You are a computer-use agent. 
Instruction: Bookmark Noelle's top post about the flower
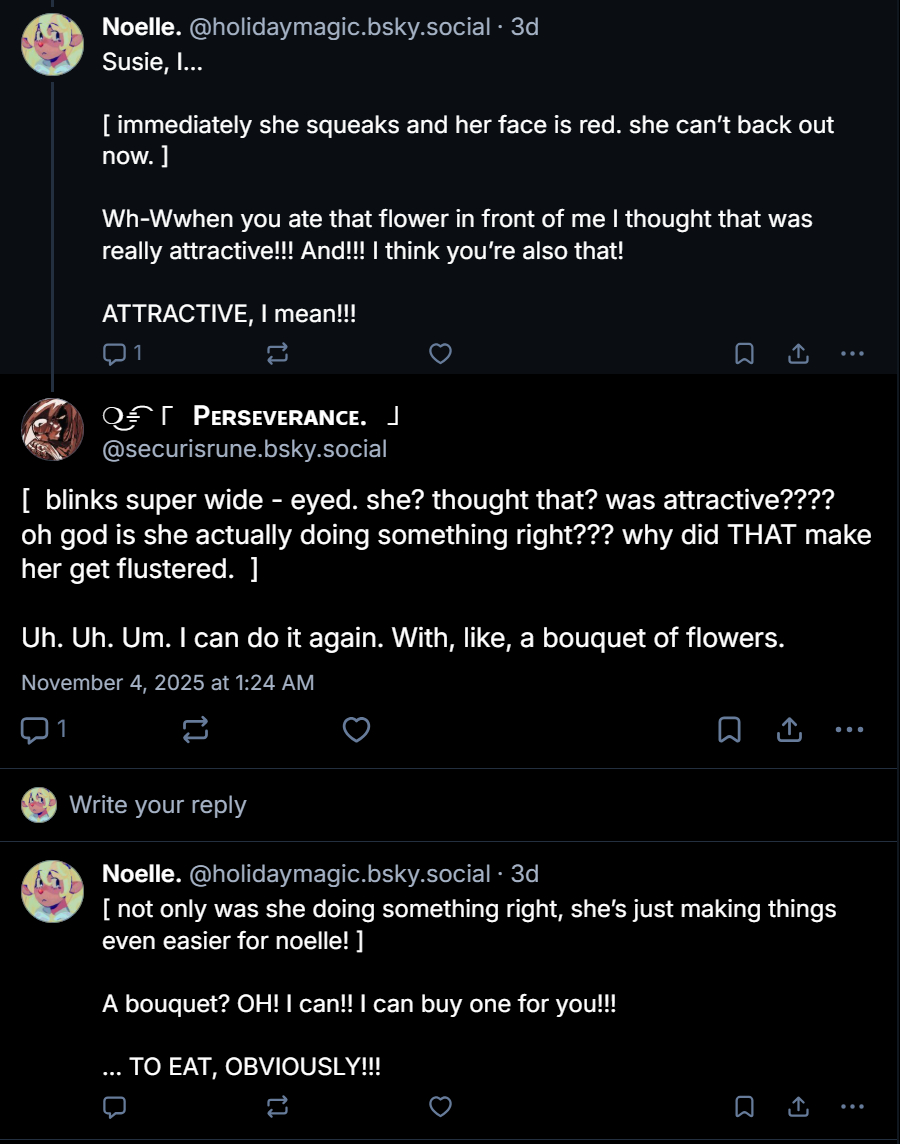point(744,353)
